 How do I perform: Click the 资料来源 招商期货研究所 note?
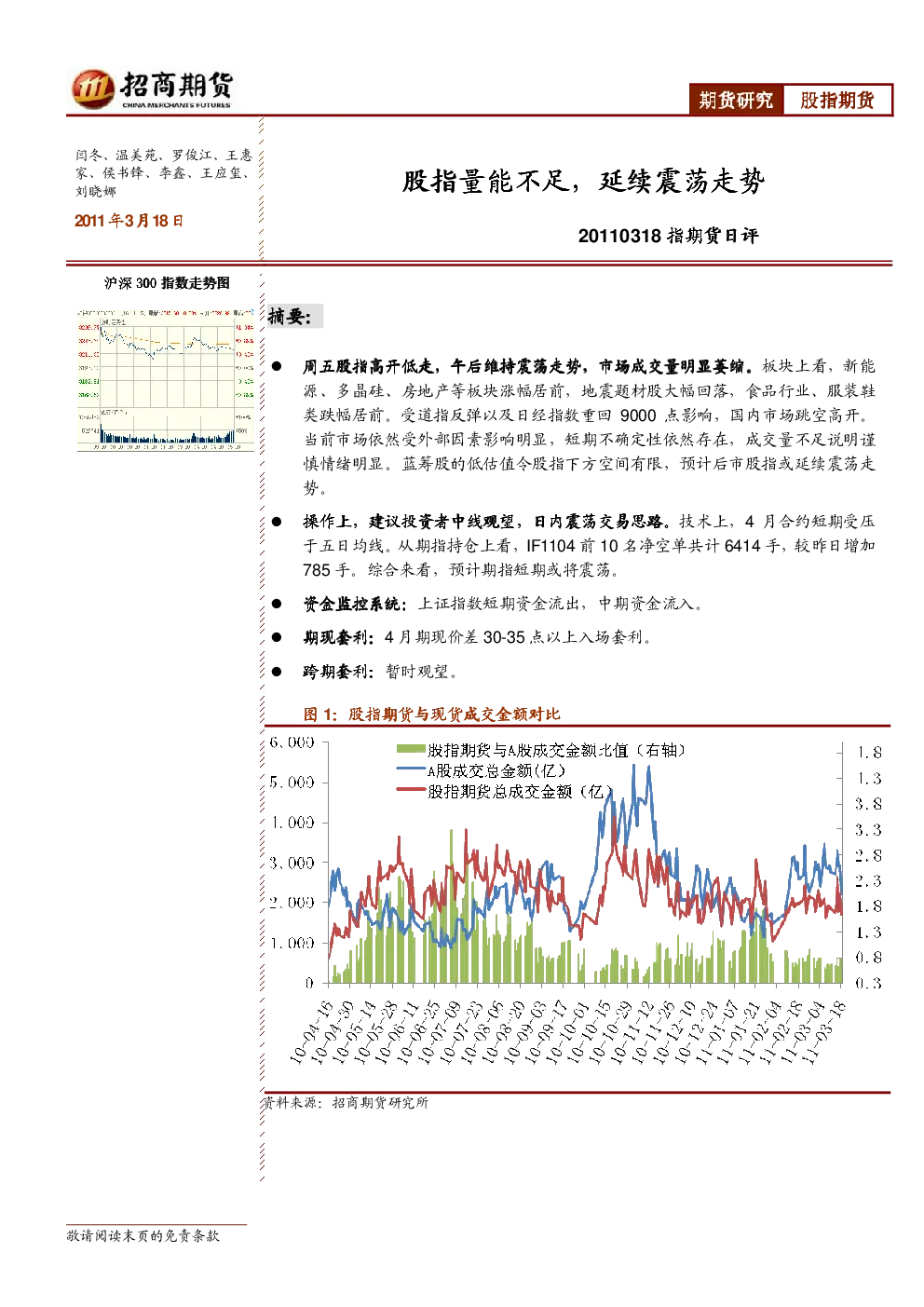click(345, 1102)
